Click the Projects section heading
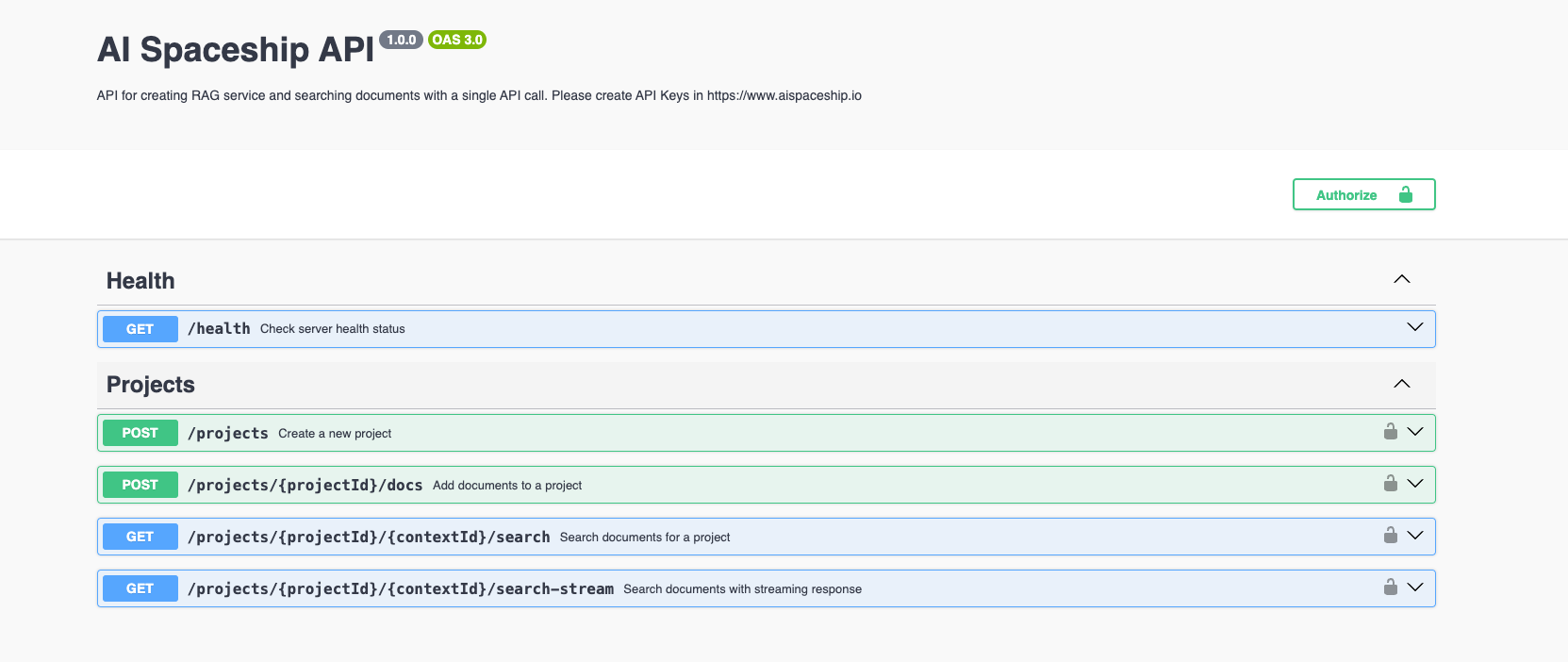Viewport: 1568px width, 662px height. [x=151, y=385]
